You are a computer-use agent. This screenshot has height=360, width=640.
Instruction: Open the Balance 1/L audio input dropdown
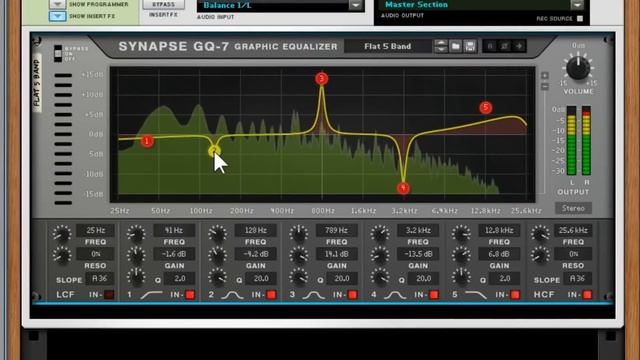356,5
